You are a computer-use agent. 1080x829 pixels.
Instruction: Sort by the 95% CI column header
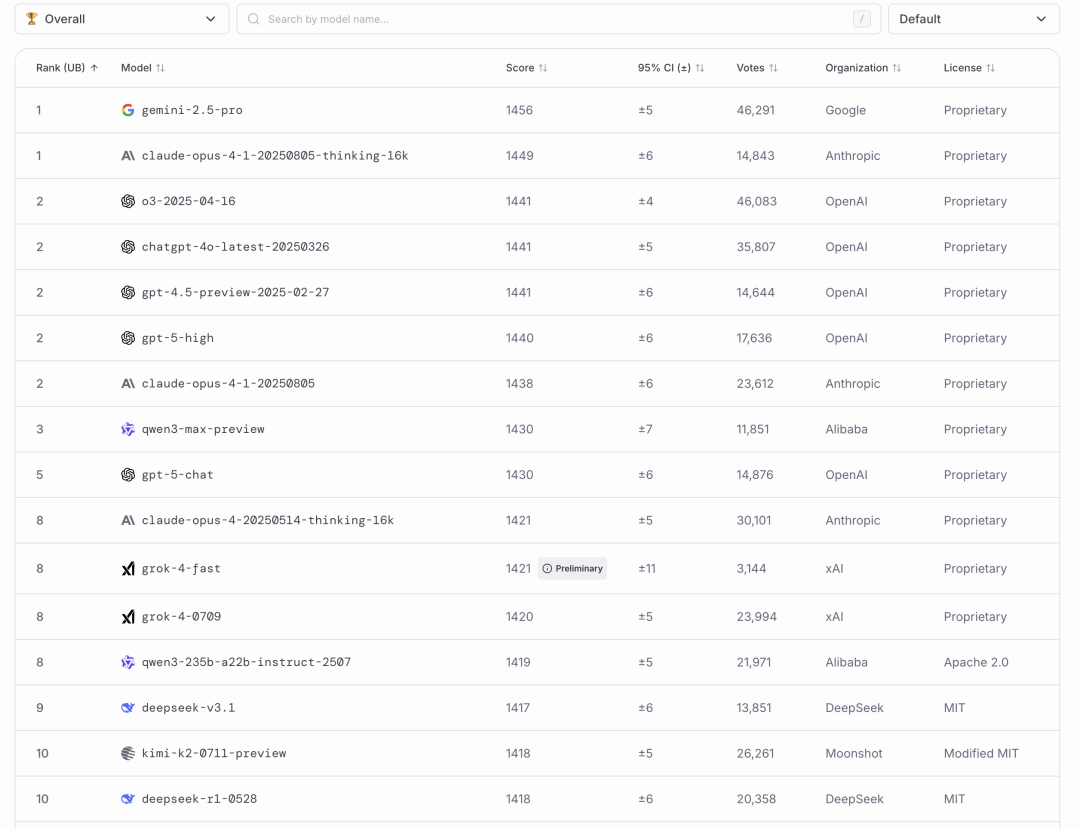(671, 67)
